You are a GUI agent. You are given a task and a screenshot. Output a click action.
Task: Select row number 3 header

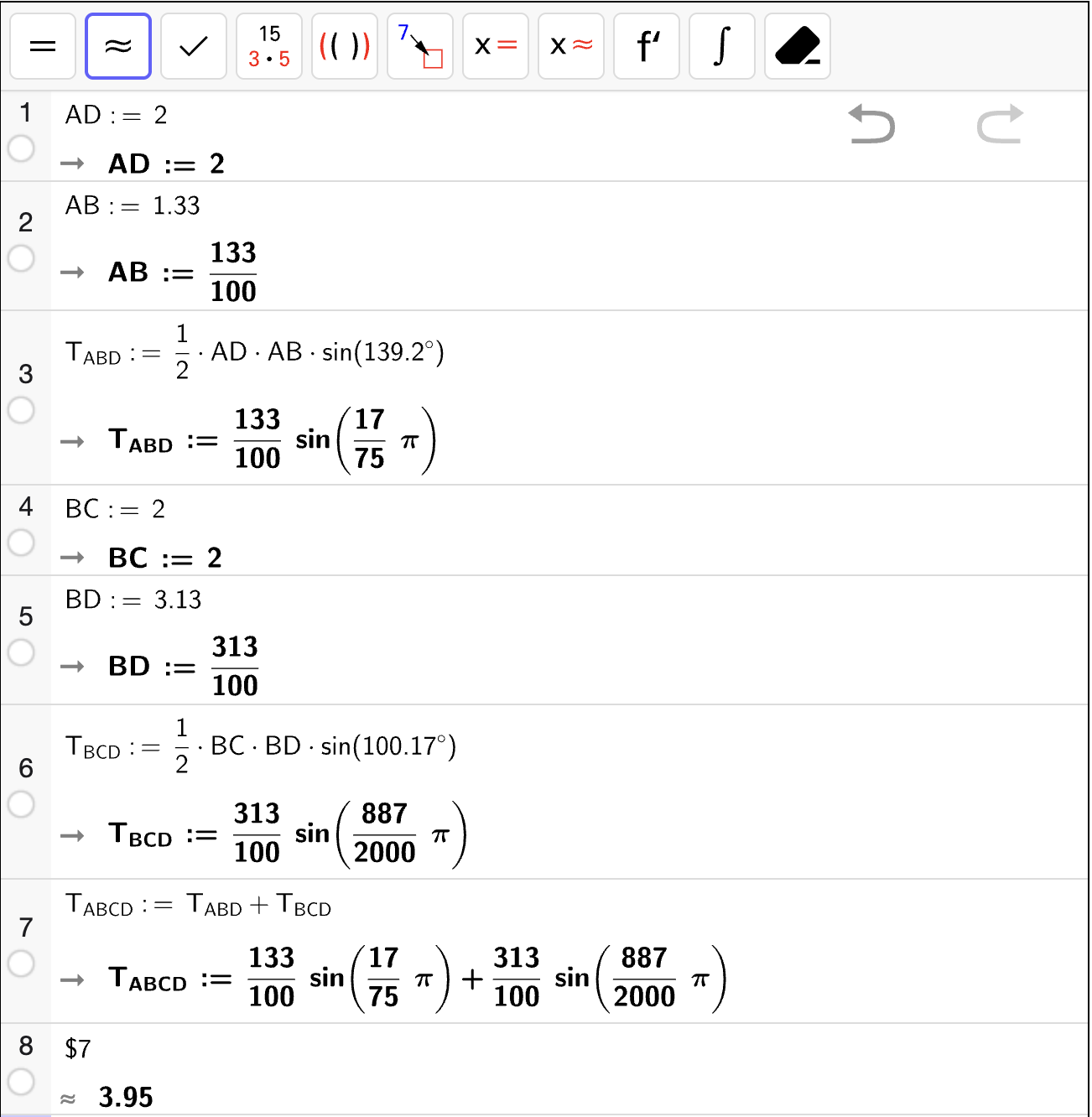point(26,374)
